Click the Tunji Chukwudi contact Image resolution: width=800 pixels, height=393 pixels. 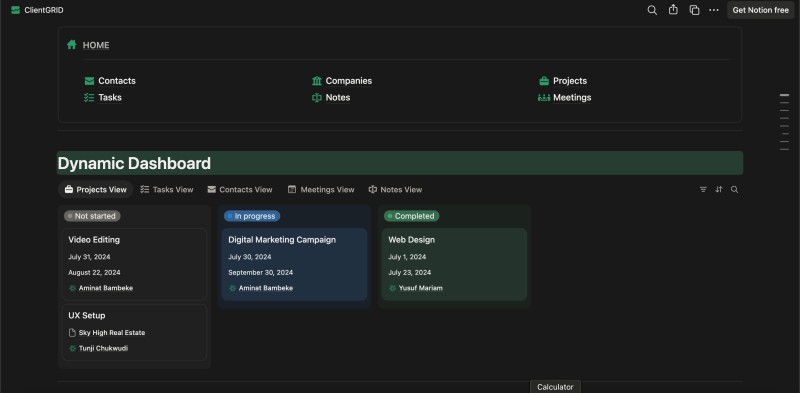click(103, 349)
